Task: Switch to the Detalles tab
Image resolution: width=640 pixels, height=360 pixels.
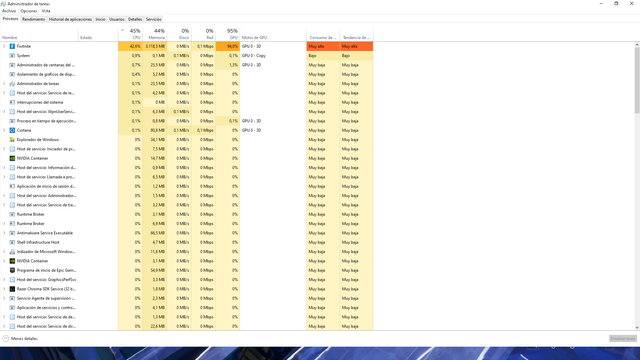Action: pyautogui.click(x=135, y=19)
